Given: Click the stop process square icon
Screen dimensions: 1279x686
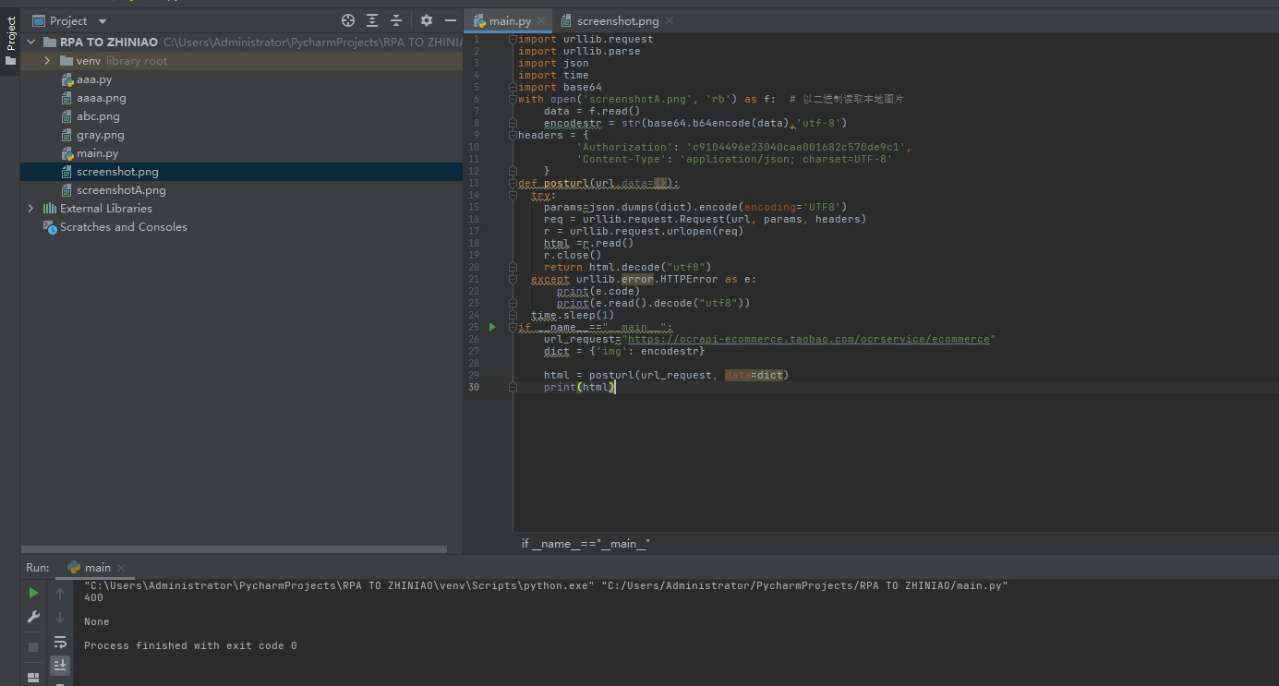Looking at the screenshot, I should tap(33, 646).
